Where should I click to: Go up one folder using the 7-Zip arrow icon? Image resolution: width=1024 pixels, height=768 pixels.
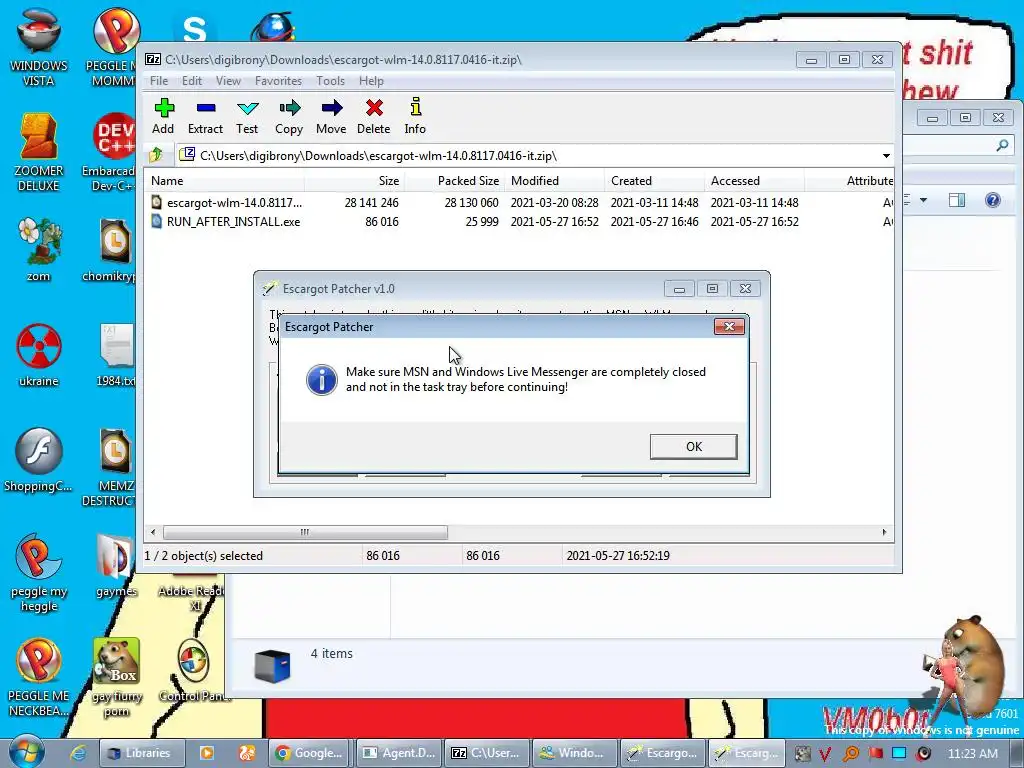156,155
